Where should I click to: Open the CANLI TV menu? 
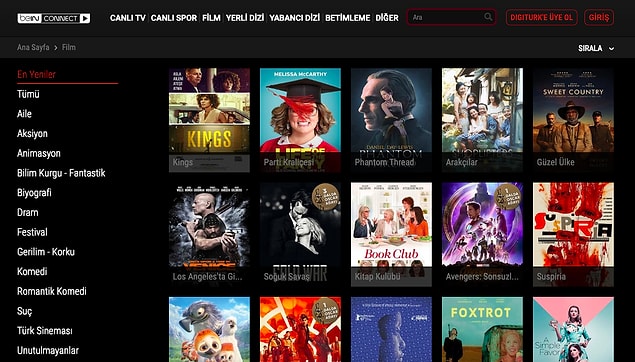(128, 18)
